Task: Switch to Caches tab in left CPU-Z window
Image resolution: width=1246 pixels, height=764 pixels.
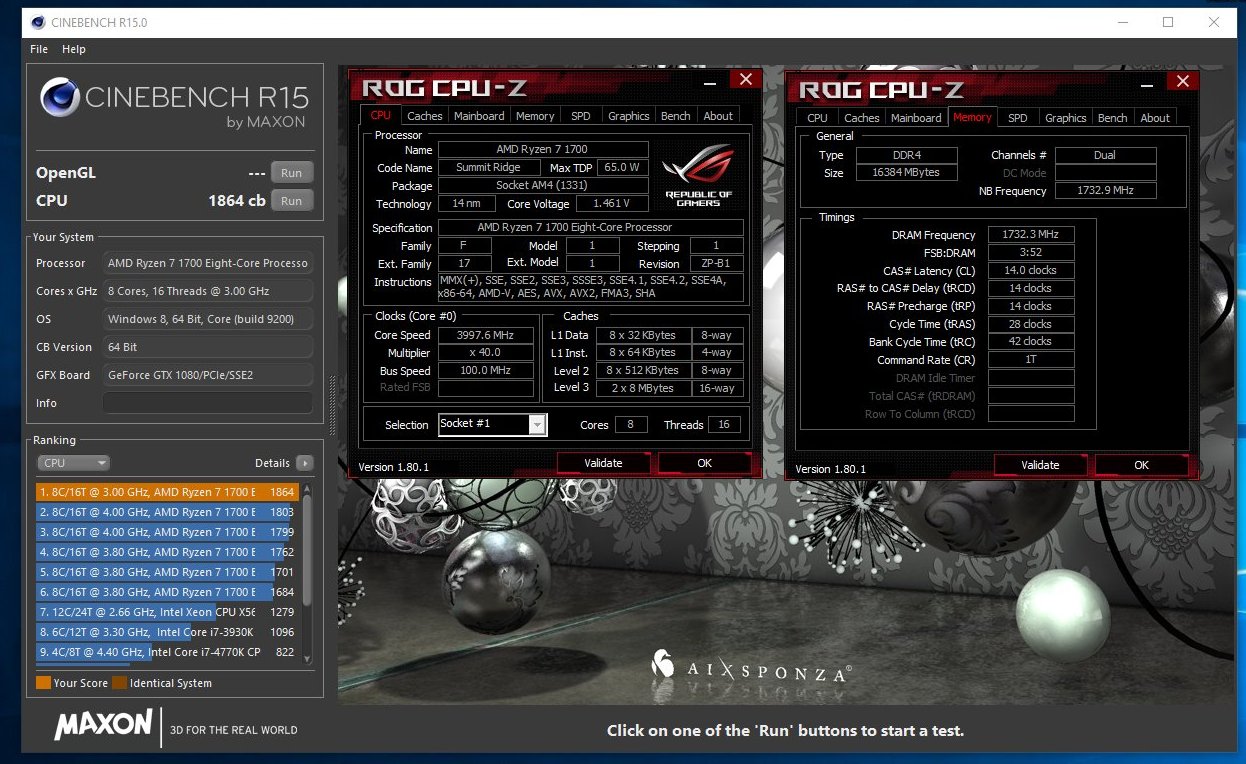Action: pos(425,116)
